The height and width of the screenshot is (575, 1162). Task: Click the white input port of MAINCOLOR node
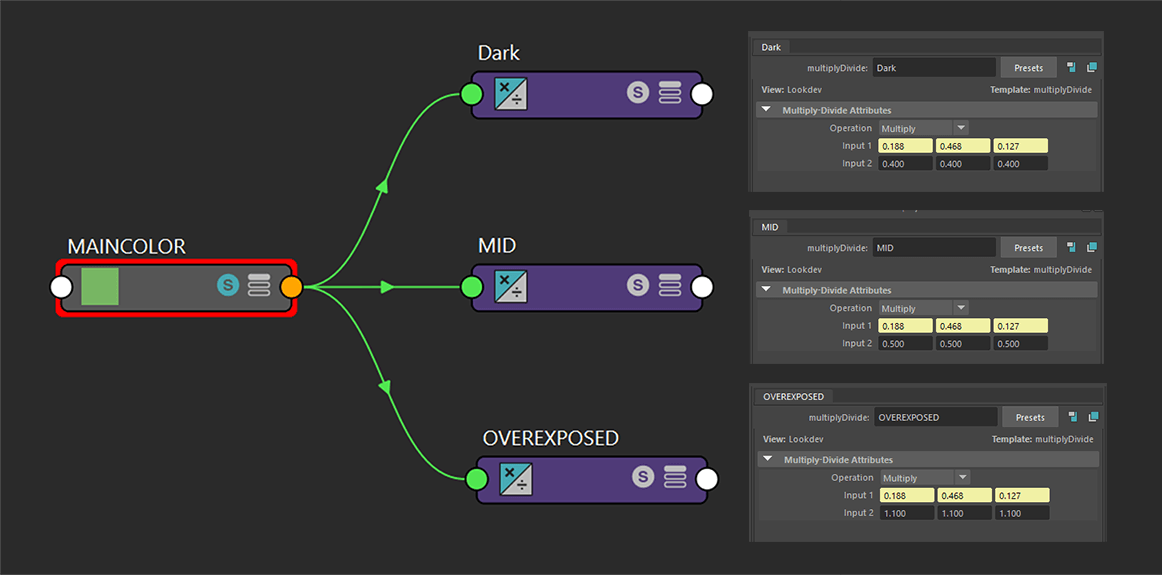(61, 288)
